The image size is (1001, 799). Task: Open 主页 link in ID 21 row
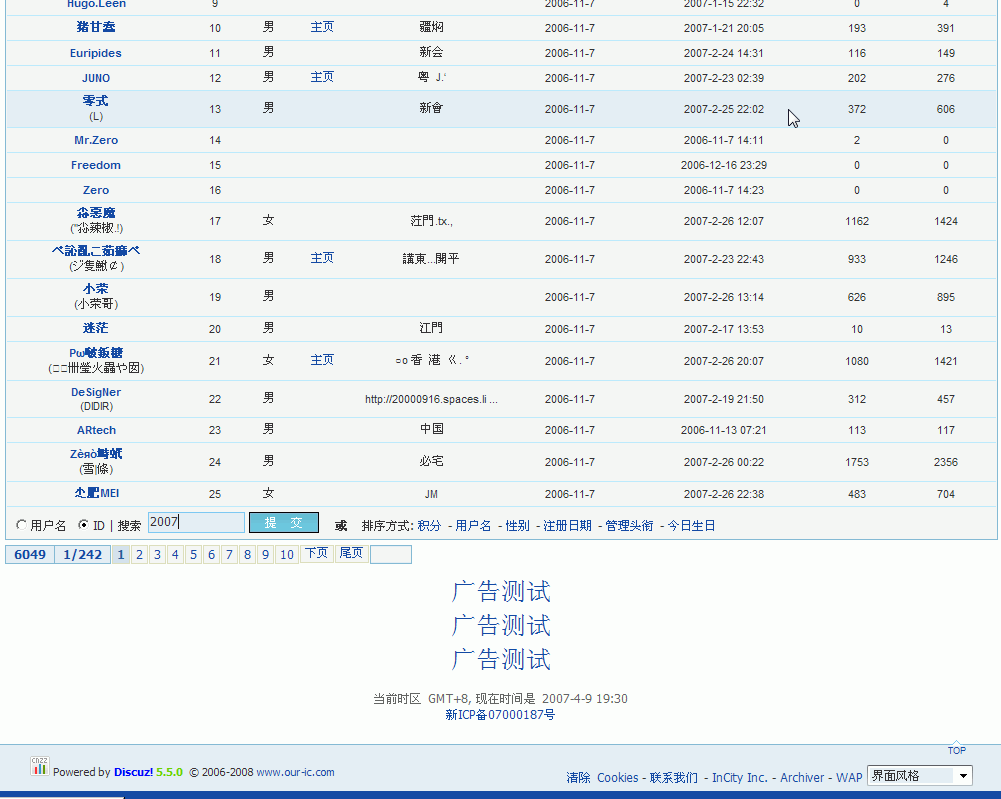click(x=322, y=360)
